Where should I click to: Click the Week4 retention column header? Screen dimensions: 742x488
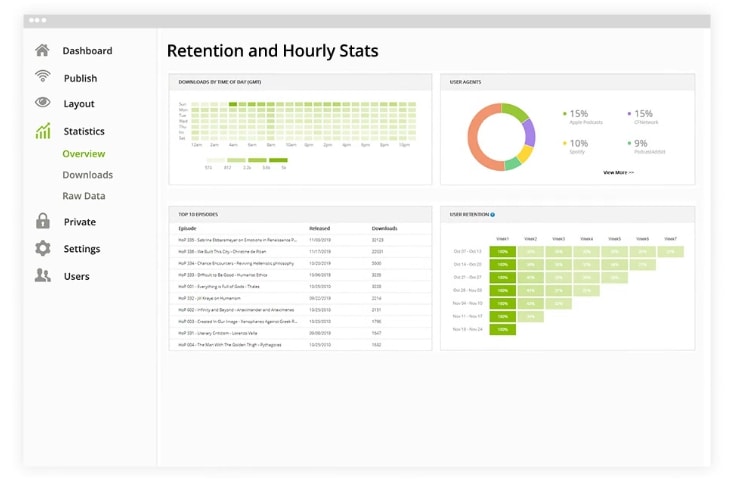coord(587,239)
